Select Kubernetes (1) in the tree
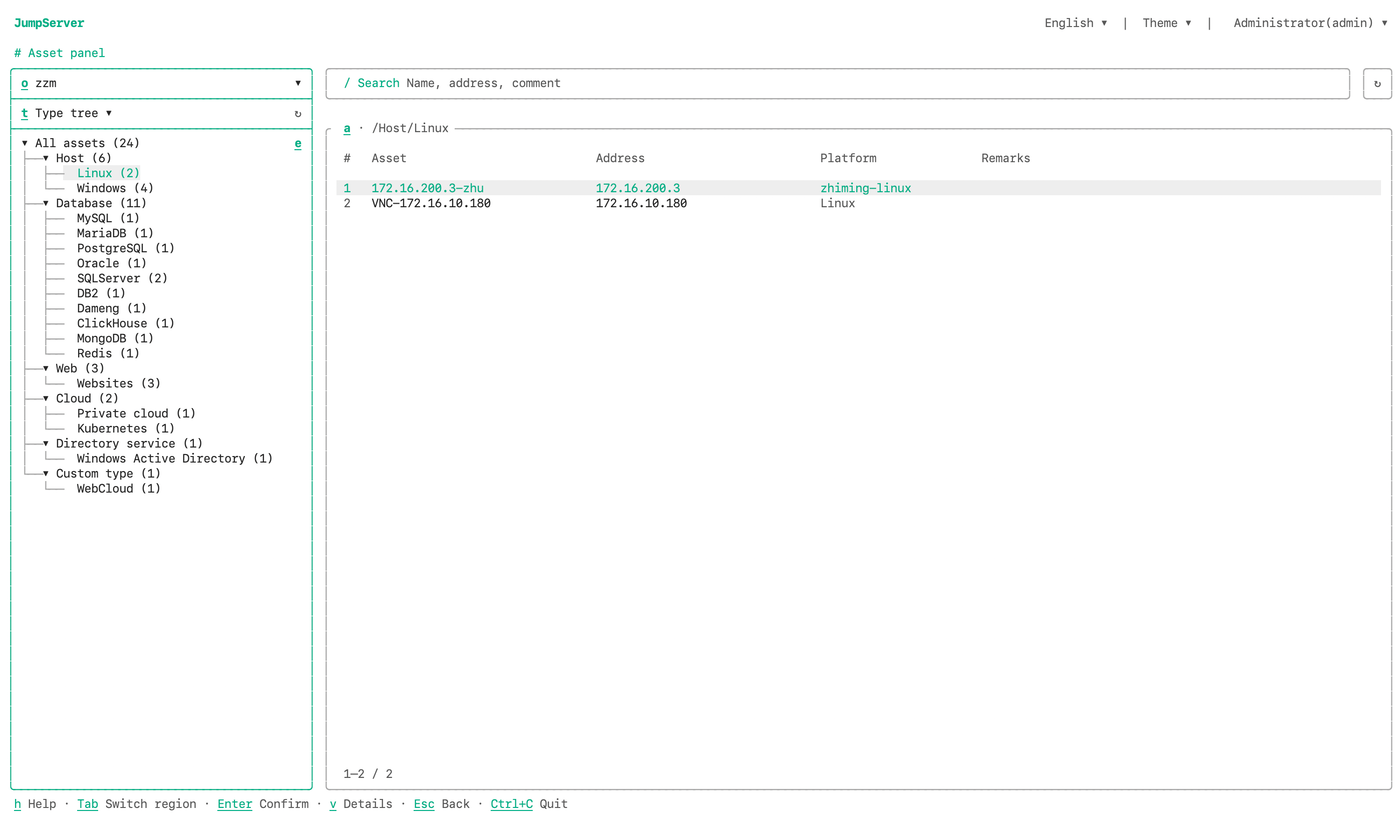 click(126, 429)
